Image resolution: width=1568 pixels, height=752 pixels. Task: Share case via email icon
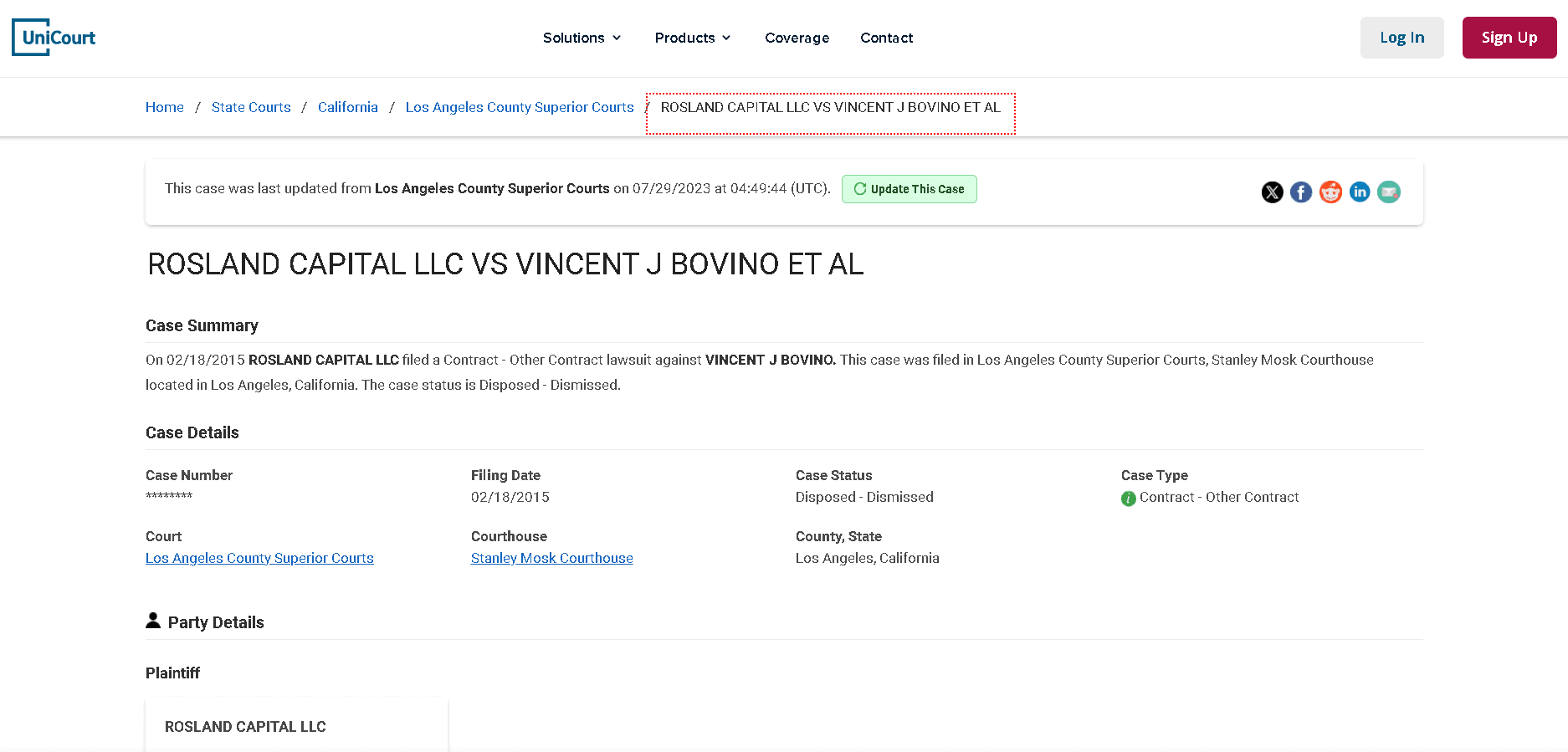(1389, 192)
